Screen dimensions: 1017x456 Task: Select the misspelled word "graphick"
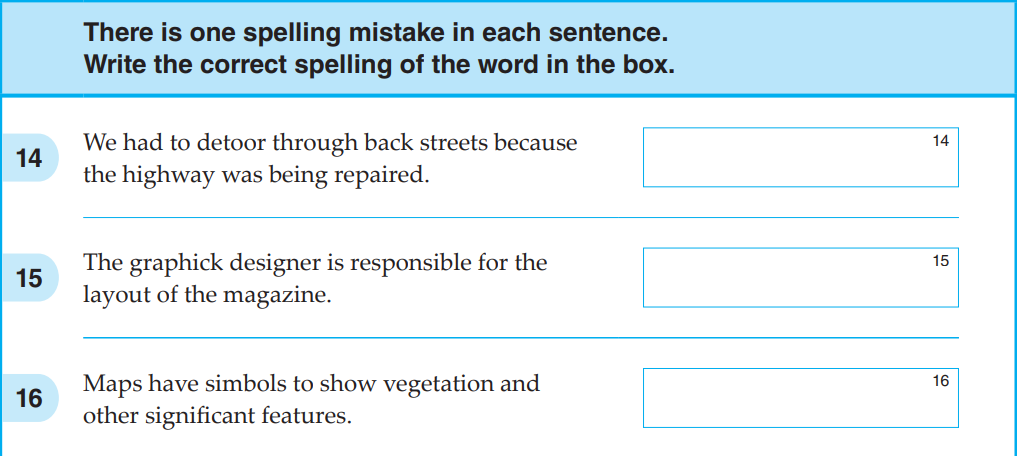[170, 263]
